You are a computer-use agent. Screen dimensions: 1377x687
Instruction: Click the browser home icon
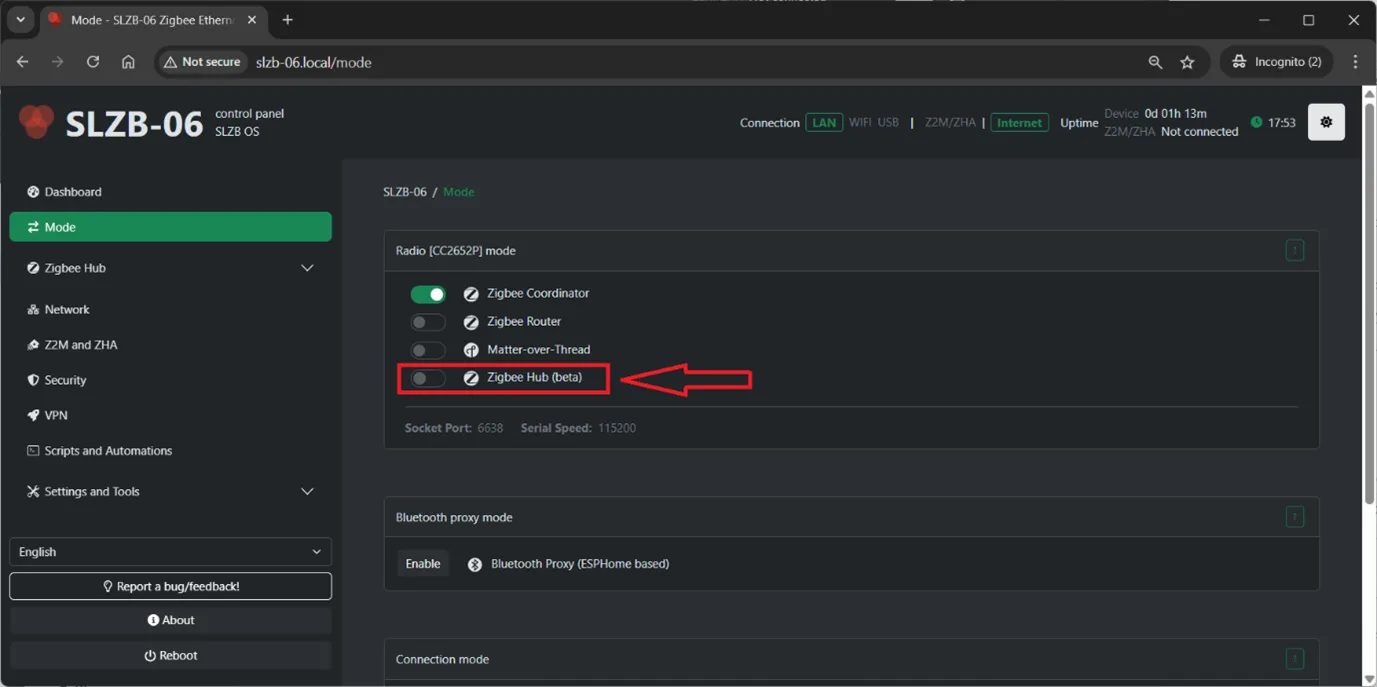128,62
